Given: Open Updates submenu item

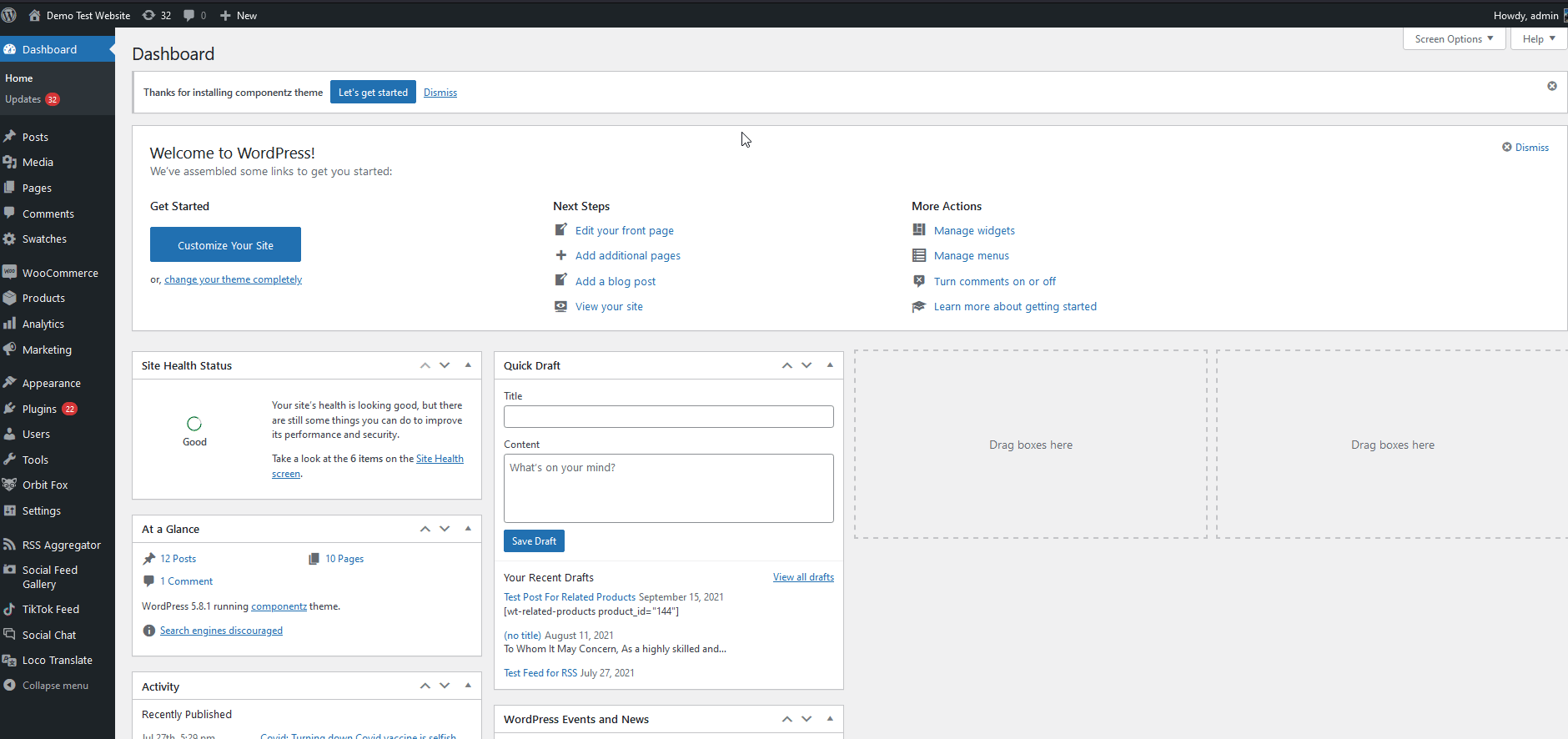Looking at the screenshot, I should click(33, 99).
